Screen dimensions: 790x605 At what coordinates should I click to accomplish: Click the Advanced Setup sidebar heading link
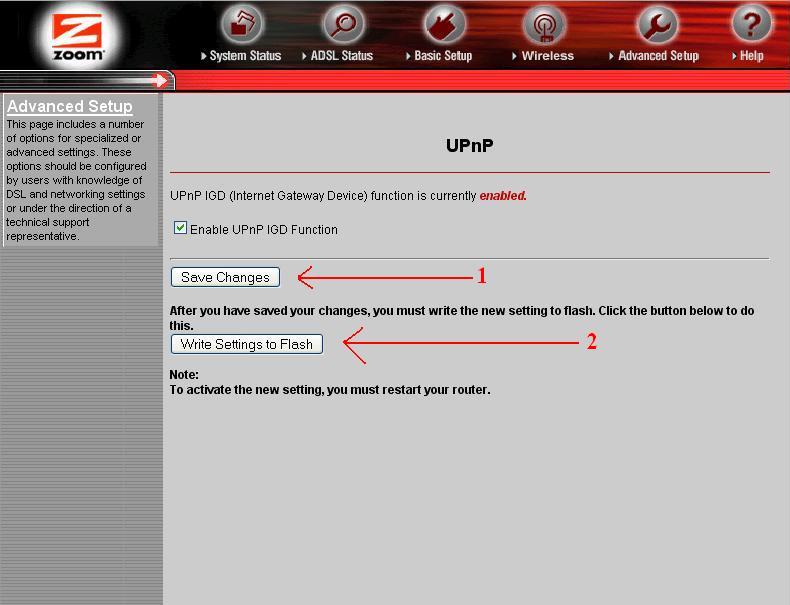[x=70, y=106]
